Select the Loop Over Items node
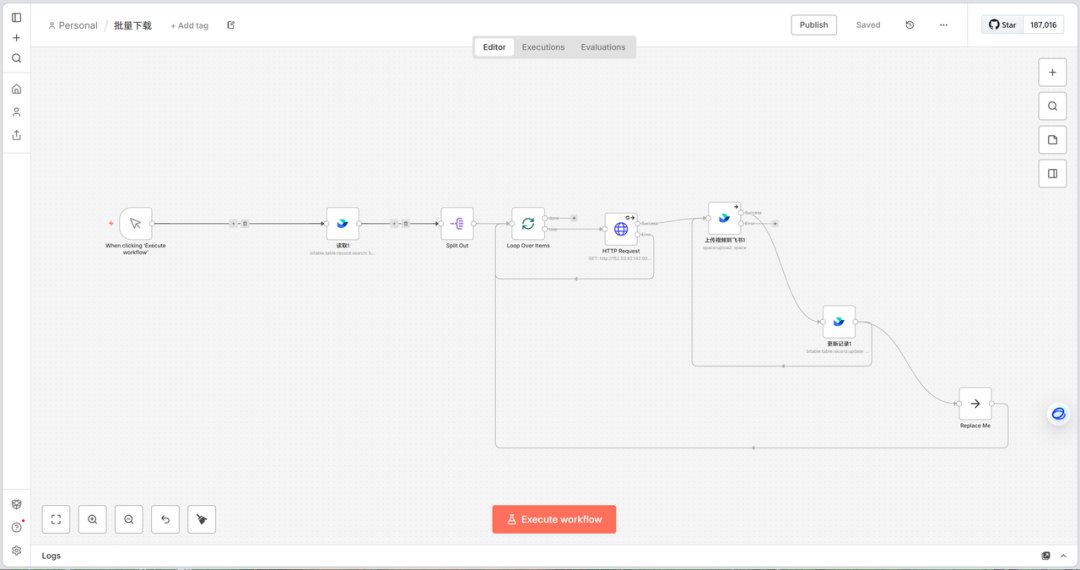This screenshot has height=570, width=1080. [528, 224]
